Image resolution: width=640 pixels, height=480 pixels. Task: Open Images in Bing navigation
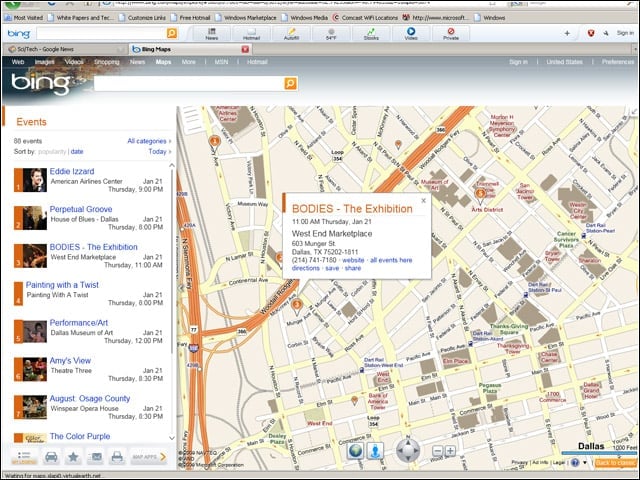[x=44, y=62]
